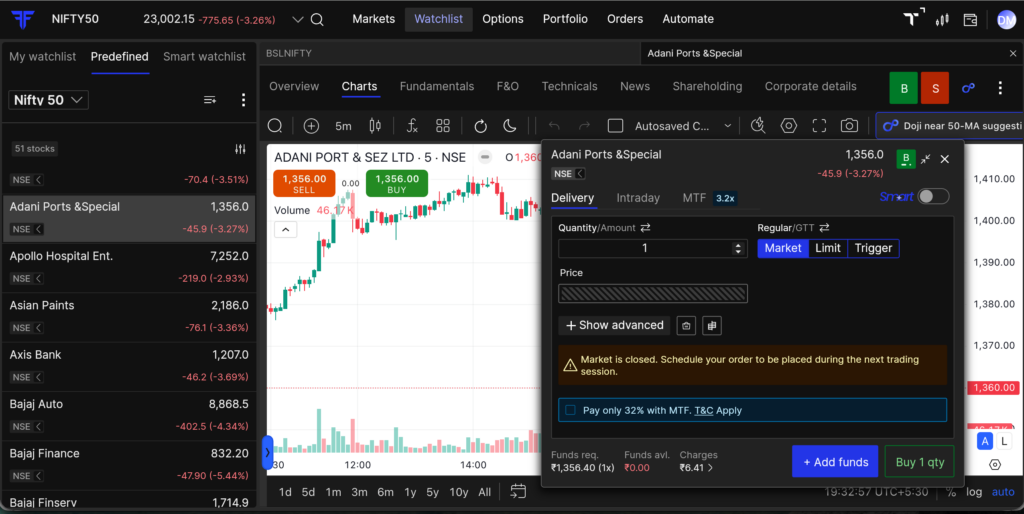This screenshot has width=1024, height=514.
Task: Open the three-dot menu beside link icon
Action: click(x=1000, y=88)
